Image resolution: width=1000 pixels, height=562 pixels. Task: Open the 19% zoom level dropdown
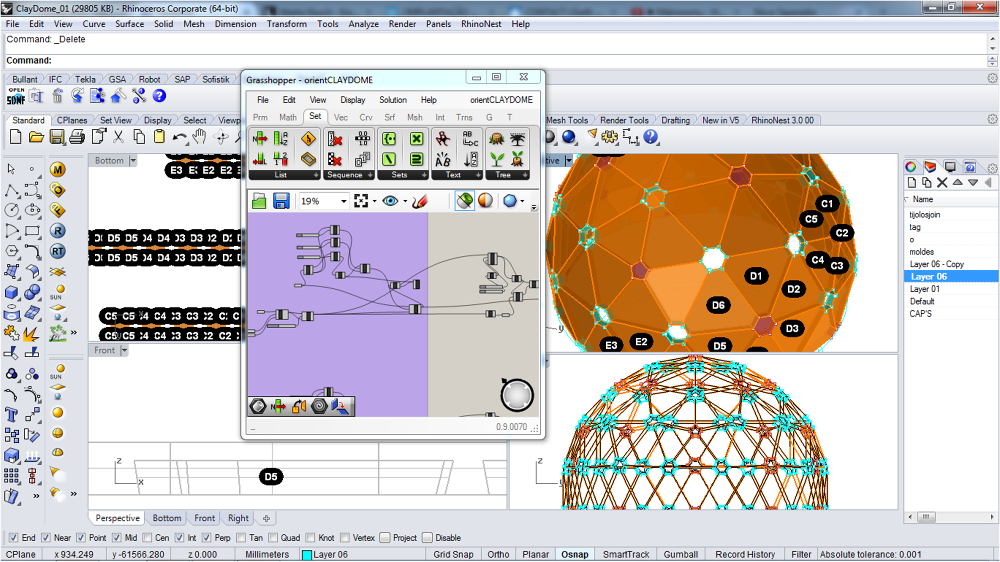pos(343,201)
